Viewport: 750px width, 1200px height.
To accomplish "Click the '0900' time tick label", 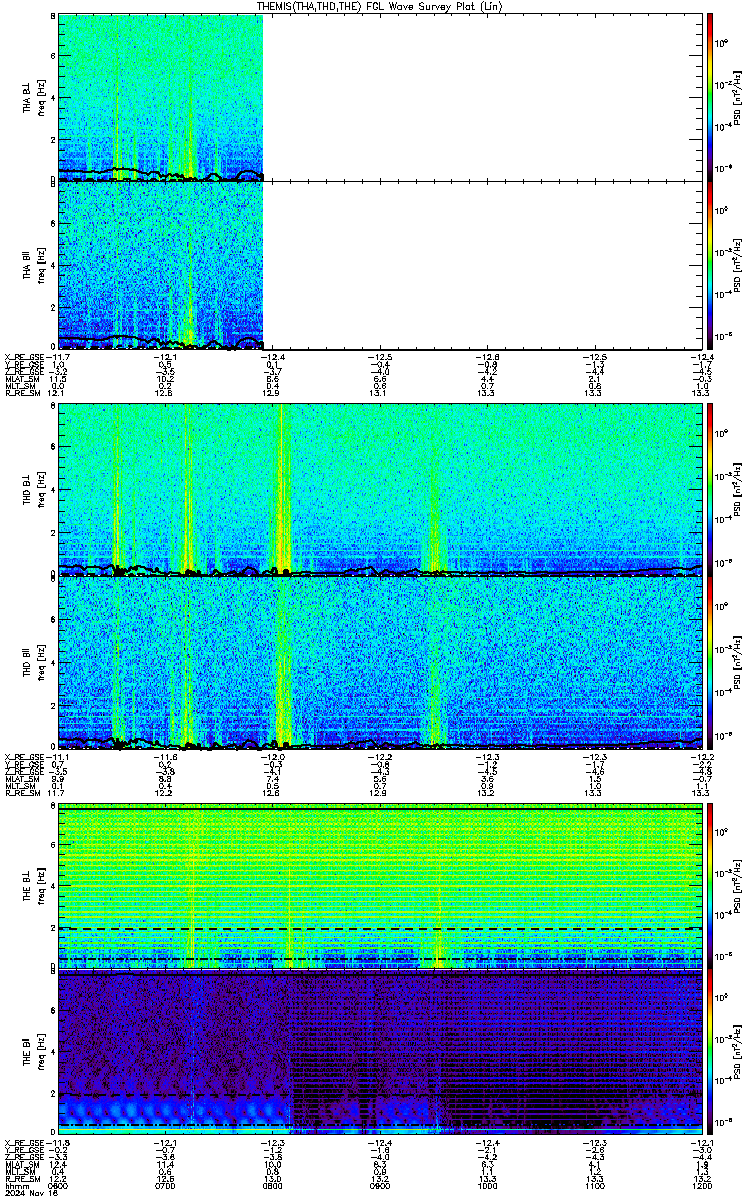I will (380, 1185).
